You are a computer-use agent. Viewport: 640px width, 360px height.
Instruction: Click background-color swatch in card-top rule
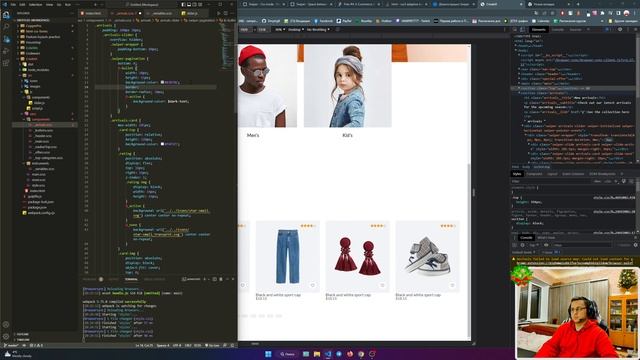(x=162, y=144)
